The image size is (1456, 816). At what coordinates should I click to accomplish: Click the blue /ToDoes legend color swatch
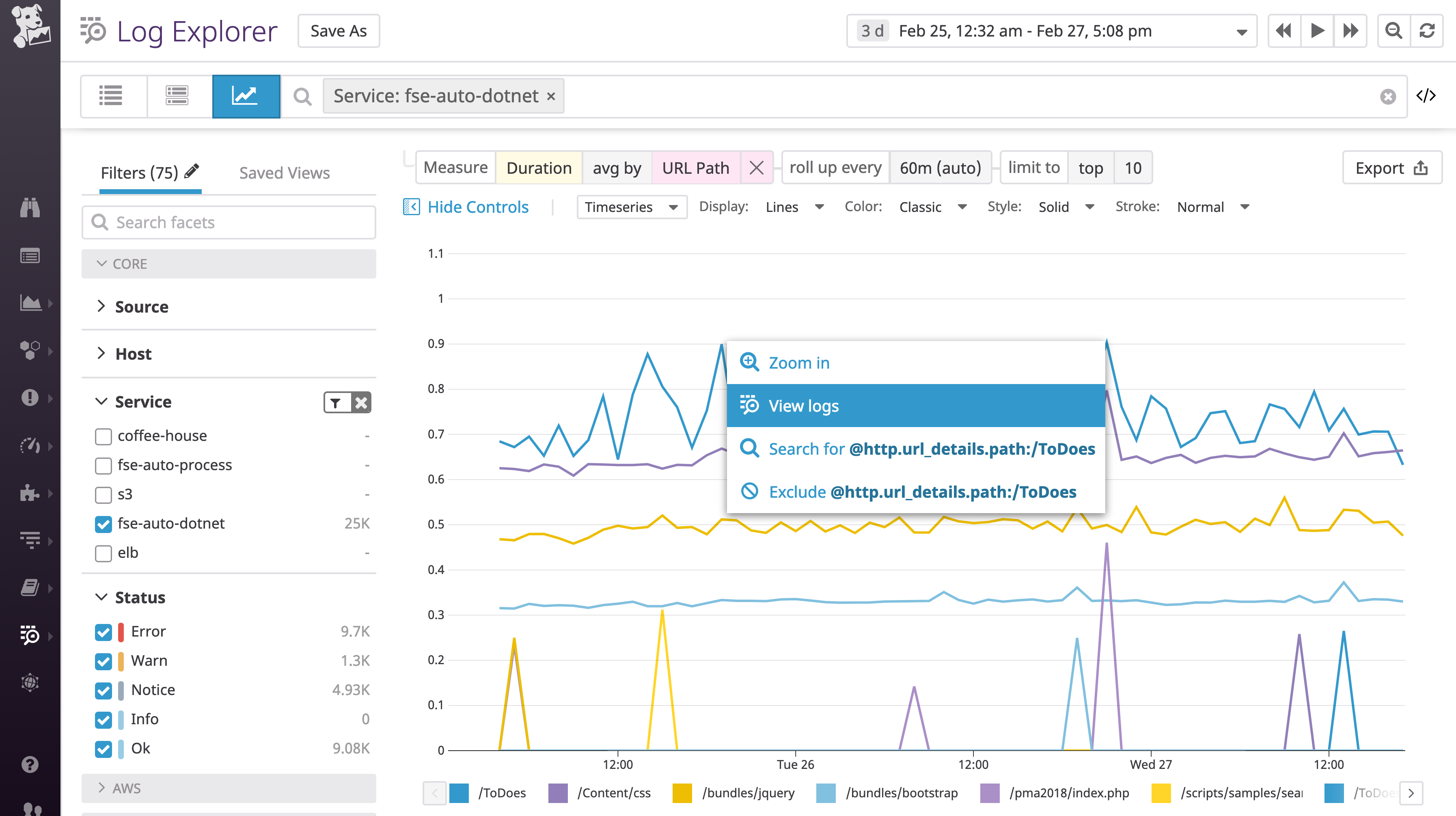[x=459, y=793]
